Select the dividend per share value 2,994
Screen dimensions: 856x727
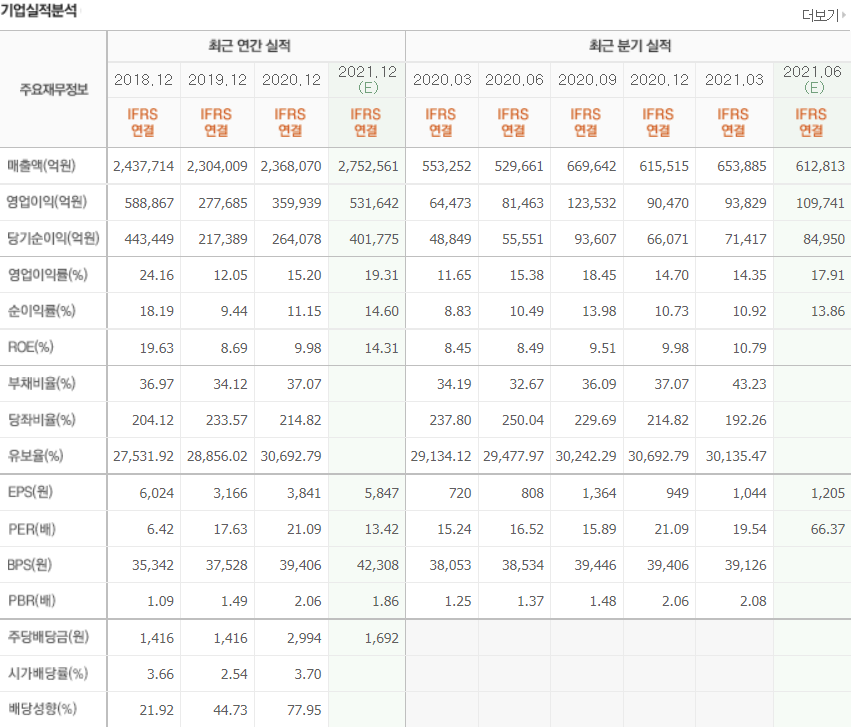[304, 638]
